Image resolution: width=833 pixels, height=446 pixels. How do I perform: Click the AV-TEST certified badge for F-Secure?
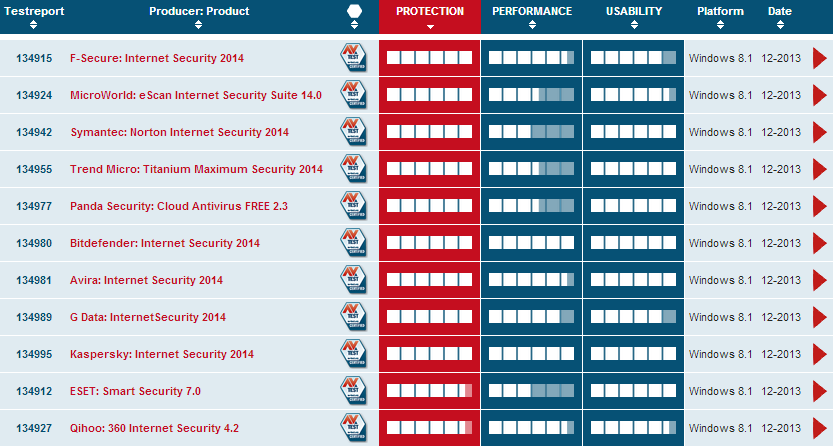(352, 58)
